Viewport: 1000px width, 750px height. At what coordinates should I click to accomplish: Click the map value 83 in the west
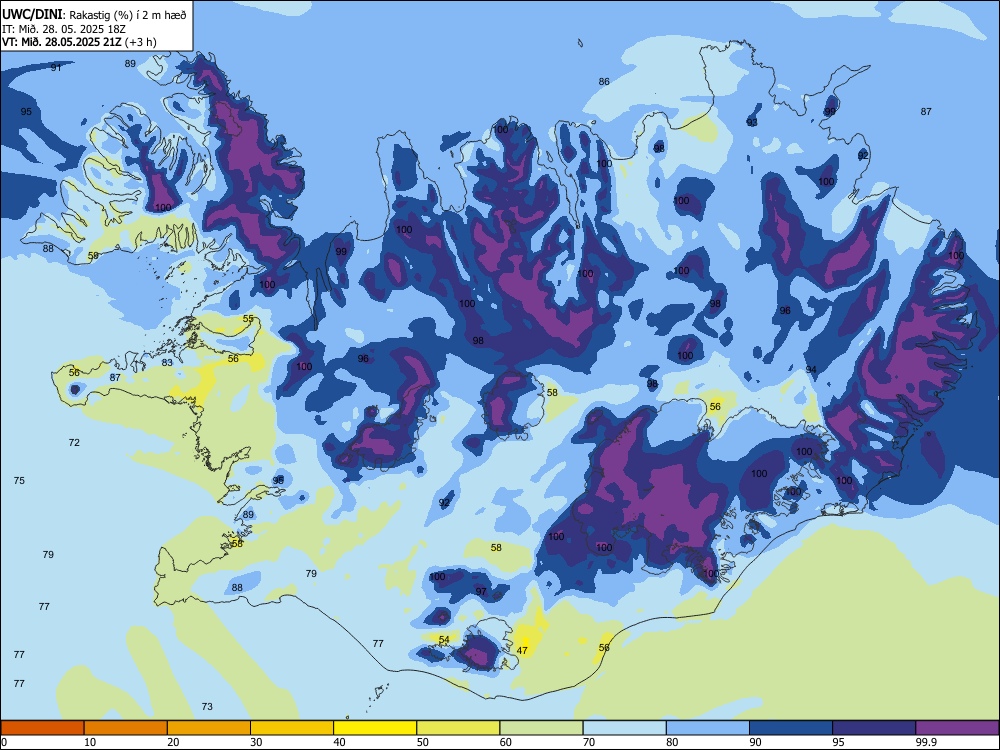pyautogui.click(x=167, y=363)
